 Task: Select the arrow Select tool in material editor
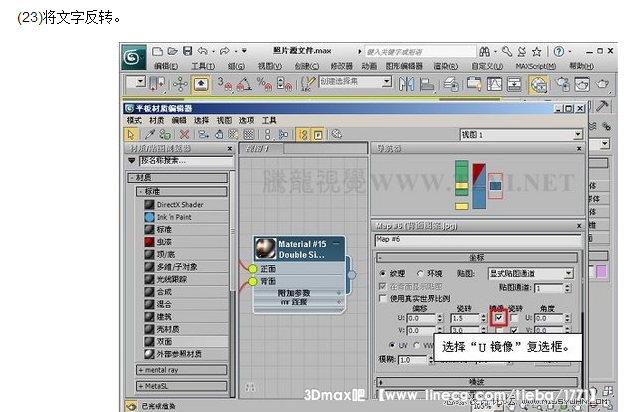[130, 135]
